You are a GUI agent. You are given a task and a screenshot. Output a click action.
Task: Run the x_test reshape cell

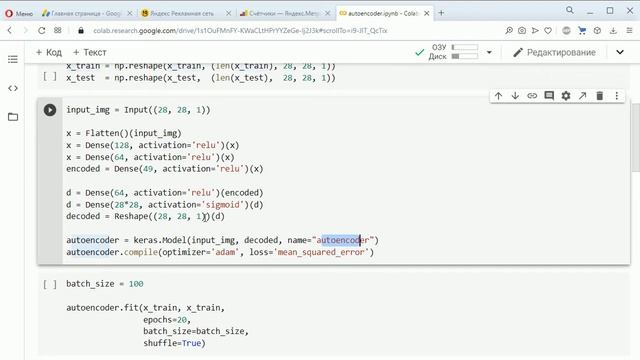pos(50,76)
